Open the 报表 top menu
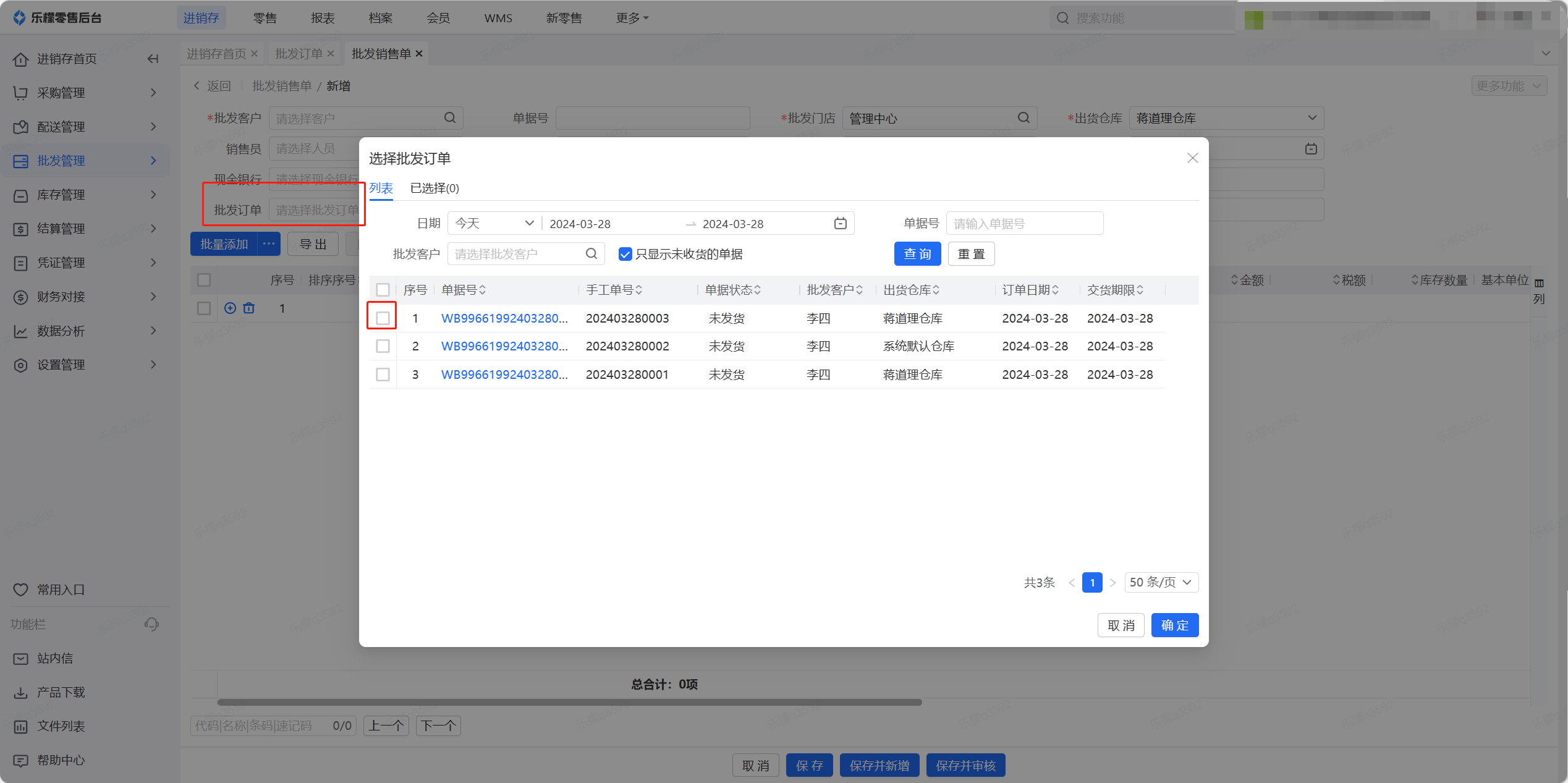 [323, 18]
